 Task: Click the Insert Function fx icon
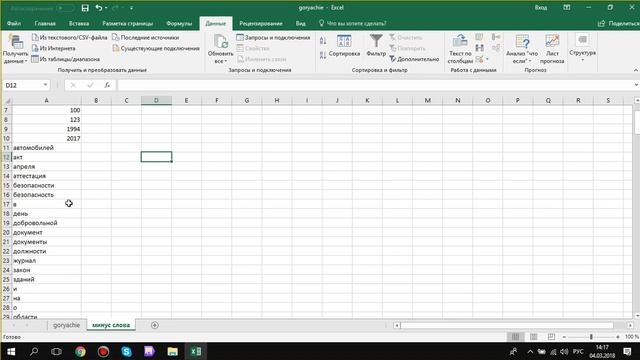107,85
